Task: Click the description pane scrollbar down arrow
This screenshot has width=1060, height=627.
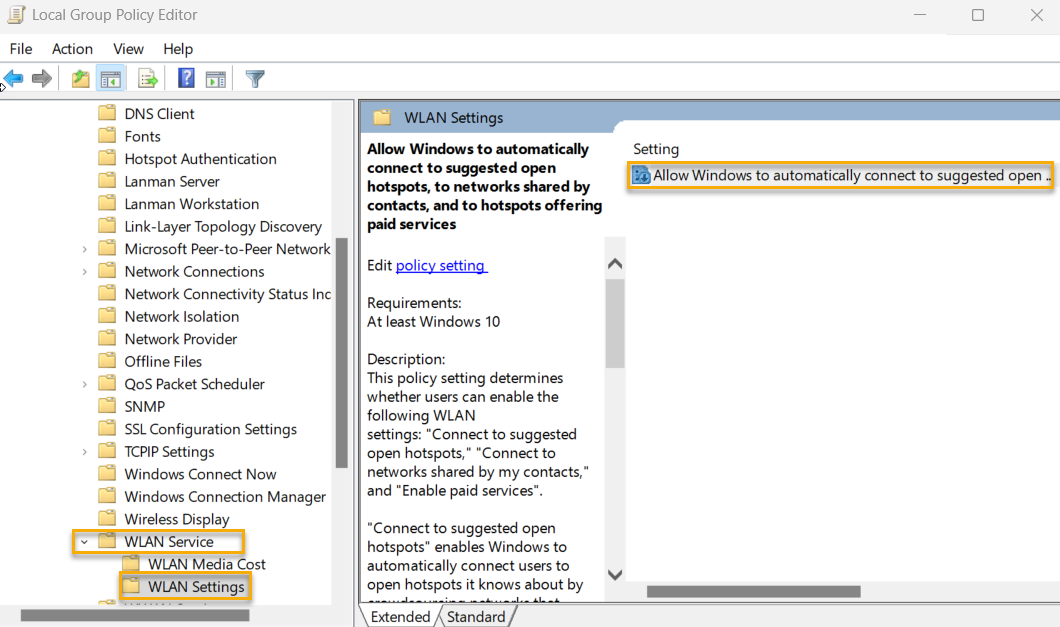Action: click(614, 575)
